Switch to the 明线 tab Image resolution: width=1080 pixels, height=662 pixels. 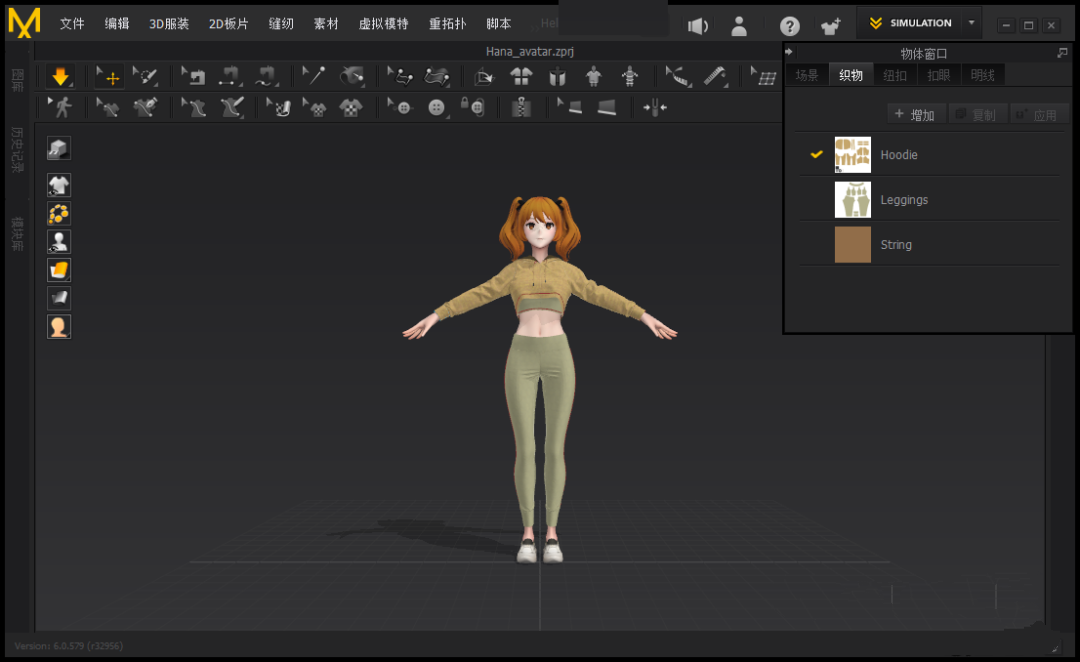point(983,75)
